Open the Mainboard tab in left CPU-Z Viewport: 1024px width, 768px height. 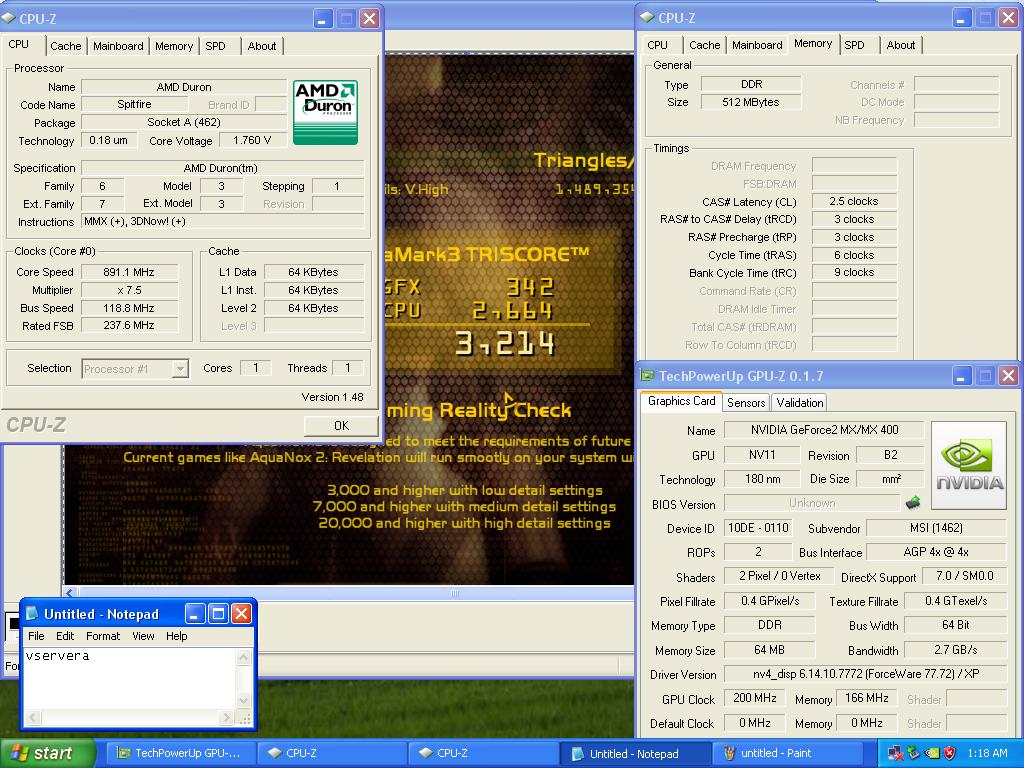click(118, 46)
